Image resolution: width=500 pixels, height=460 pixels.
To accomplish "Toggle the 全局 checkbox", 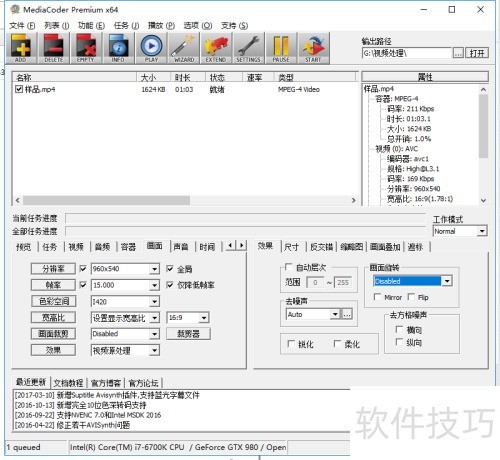I will (x=170, y=269).
